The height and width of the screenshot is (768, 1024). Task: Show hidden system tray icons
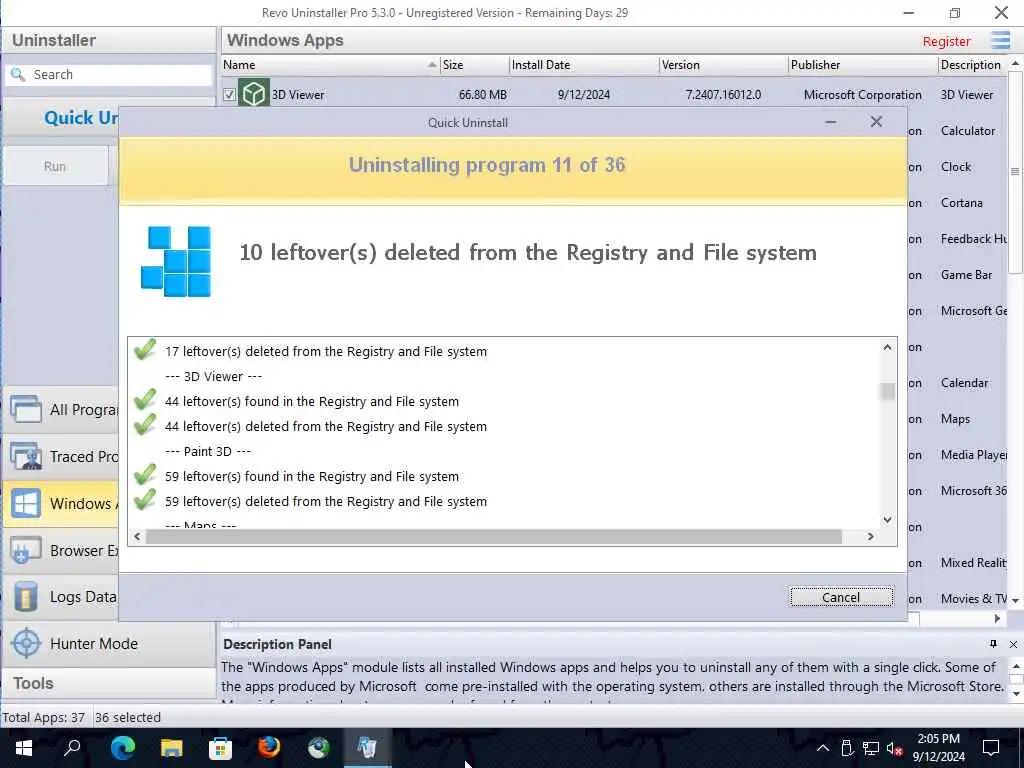pyautogui.click(x=823, y=748)
